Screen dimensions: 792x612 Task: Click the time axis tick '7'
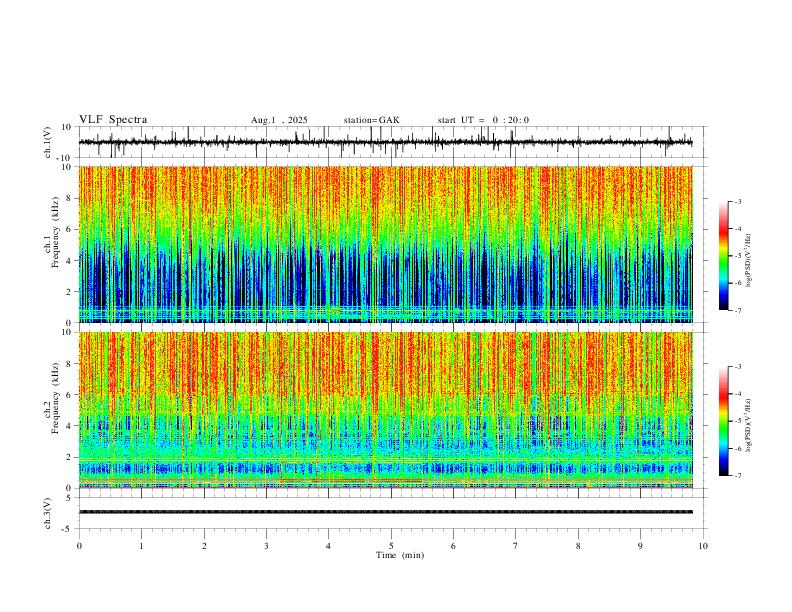[x=516, y=546]
